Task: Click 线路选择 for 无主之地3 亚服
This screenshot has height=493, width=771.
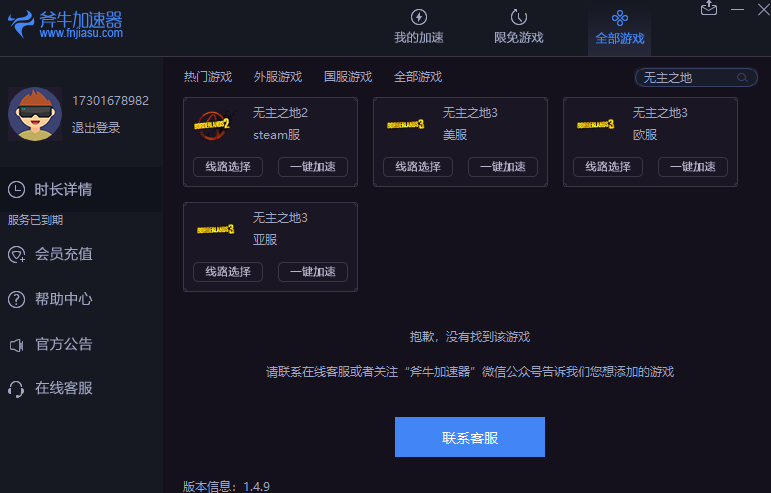Action: pyautogui.click(x=228, y=272)
